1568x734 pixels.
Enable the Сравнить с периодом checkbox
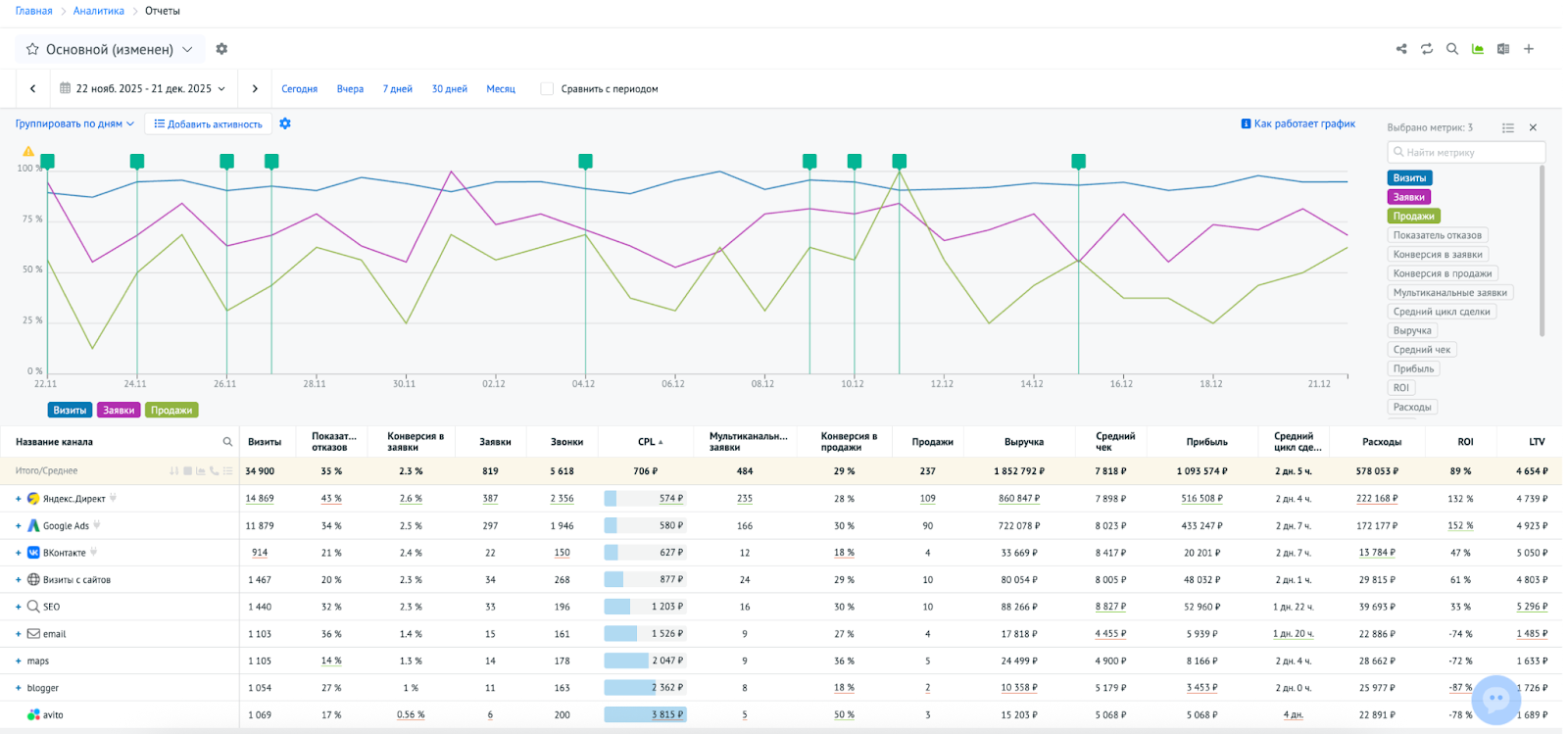[x=547, y=89]
